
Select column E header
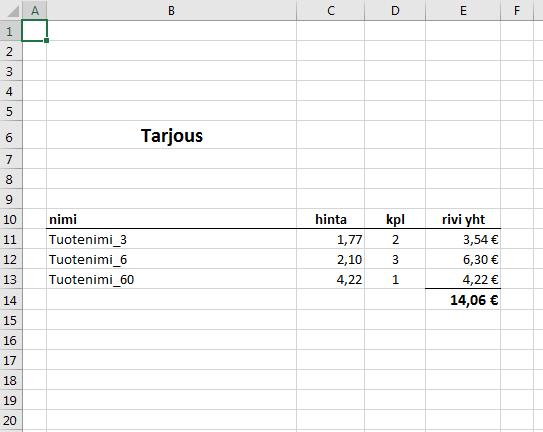coord(463,10)
